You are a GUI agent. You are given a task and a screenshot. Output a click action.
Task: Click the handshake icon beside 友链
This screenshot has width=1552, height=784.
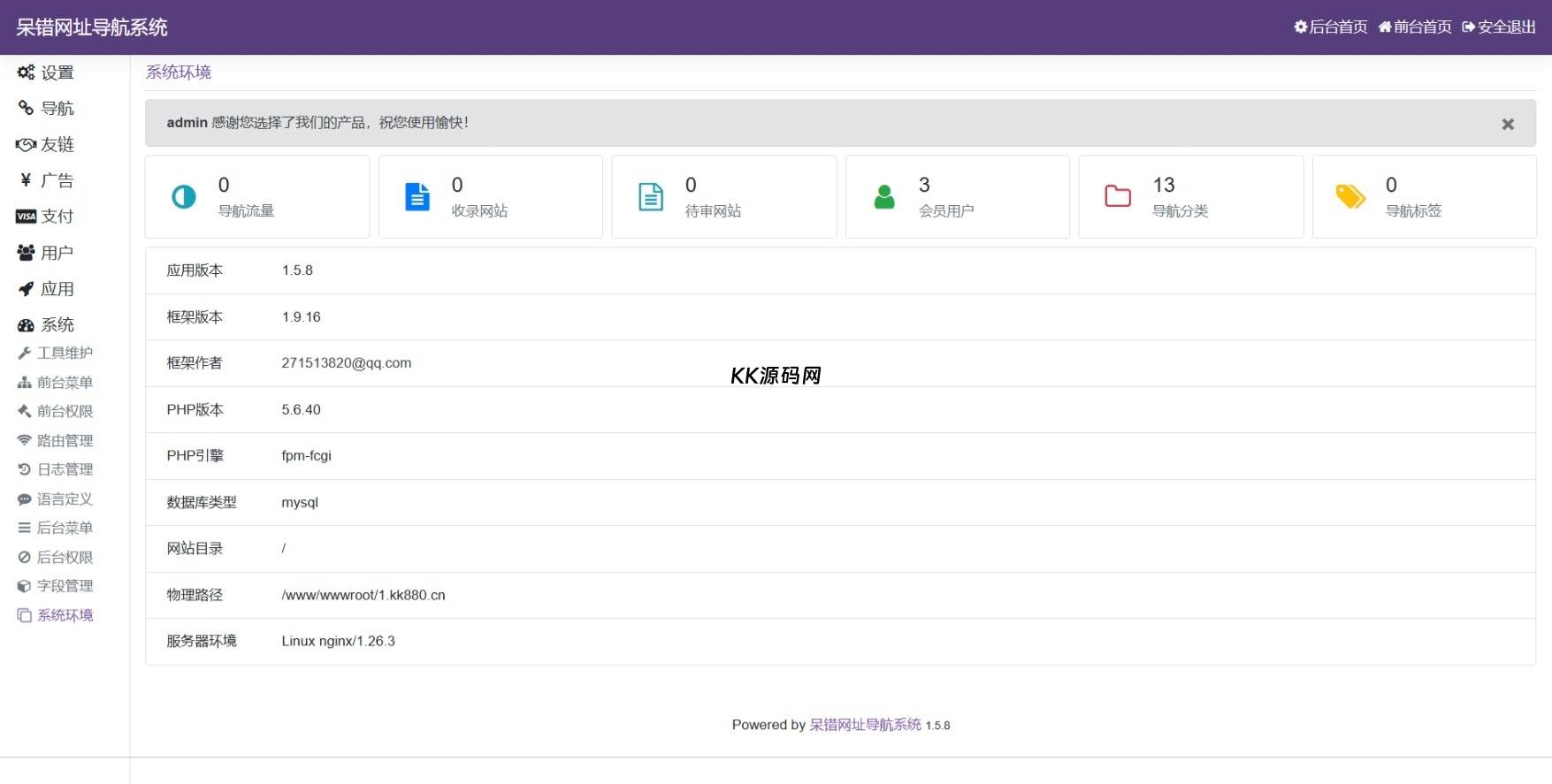pos(26,144)
